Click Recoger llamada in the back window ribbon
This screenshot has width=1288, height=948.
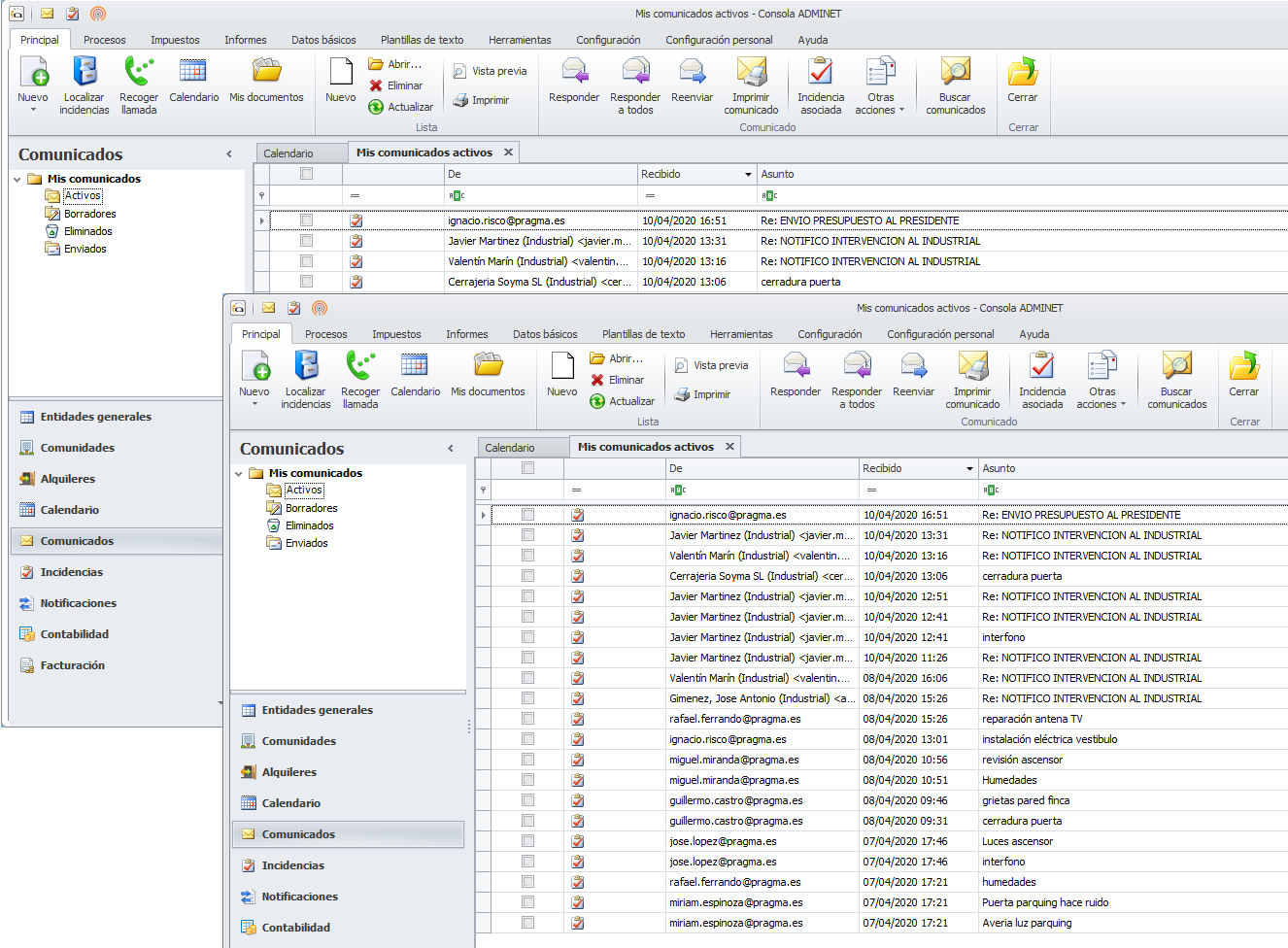pos(139,85)
